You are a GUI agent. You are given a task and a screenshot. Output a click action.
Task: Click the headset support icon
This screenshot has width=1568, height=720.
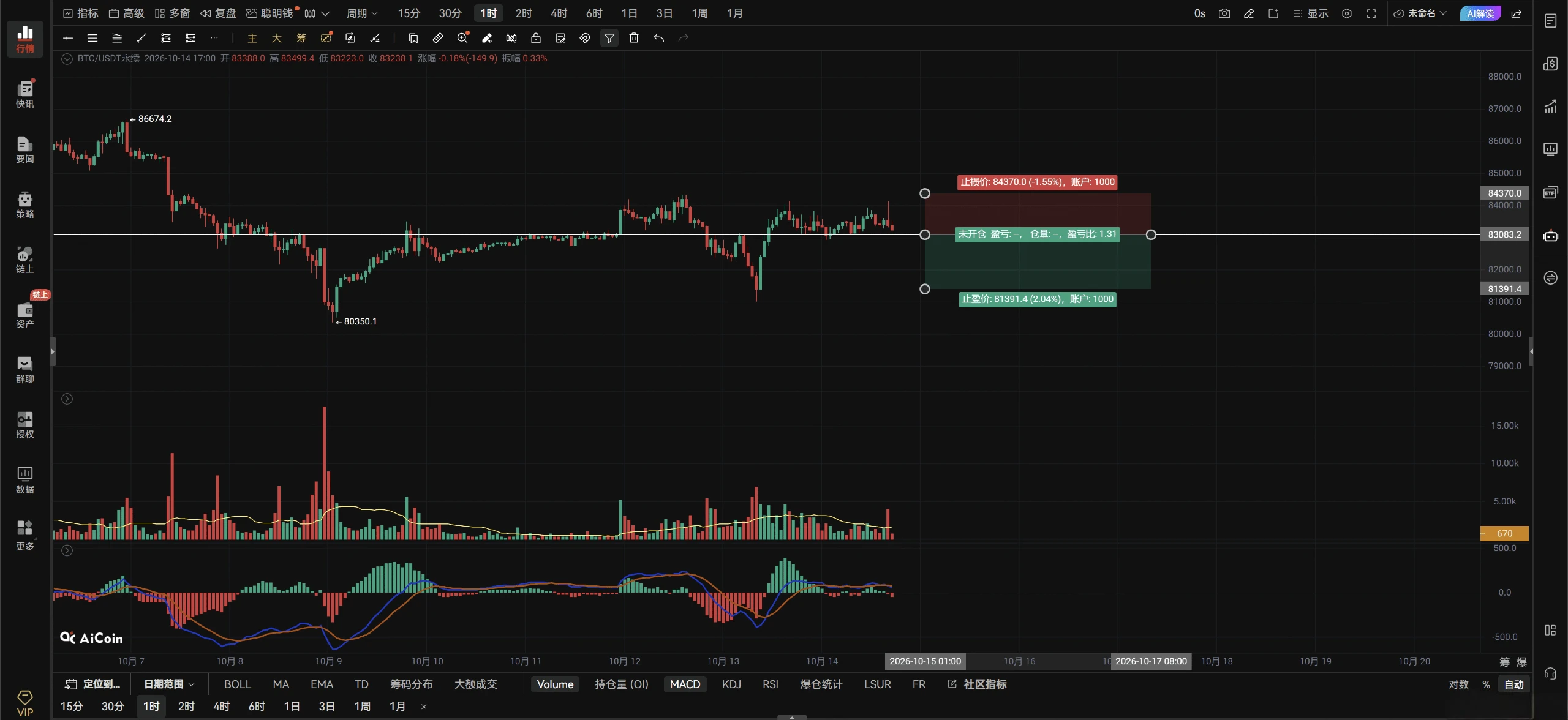(1550, 673)
